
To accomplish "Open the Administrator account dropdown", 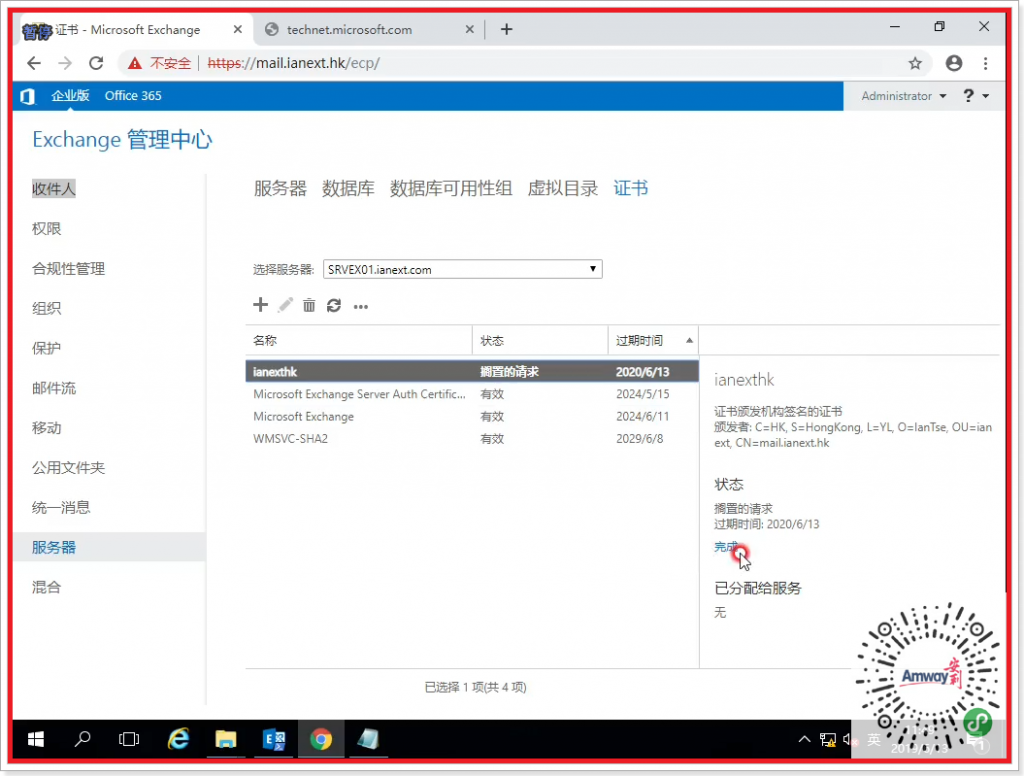I will click(x=903, y=96).
